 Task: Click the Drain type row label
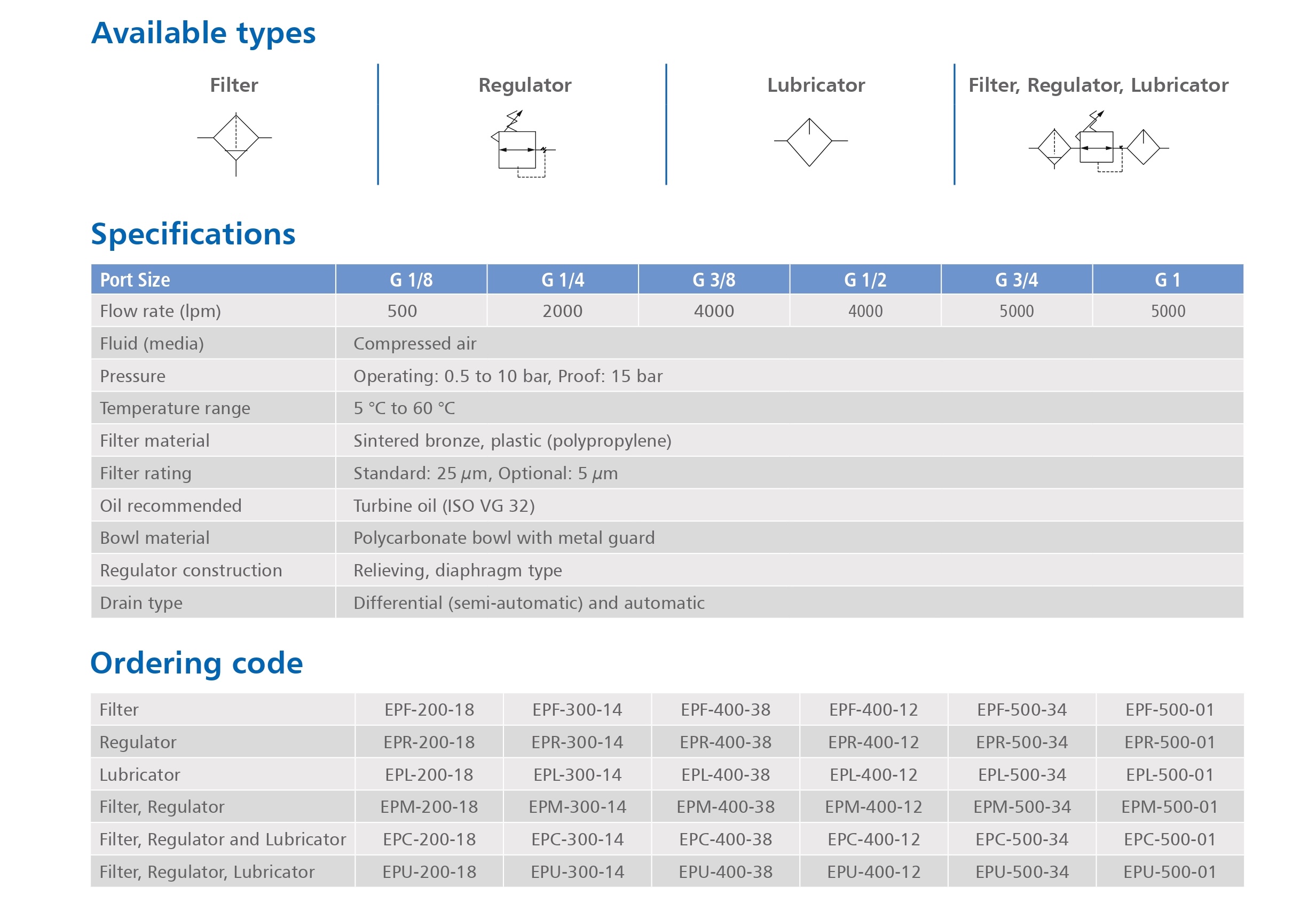tap(141, 603)
